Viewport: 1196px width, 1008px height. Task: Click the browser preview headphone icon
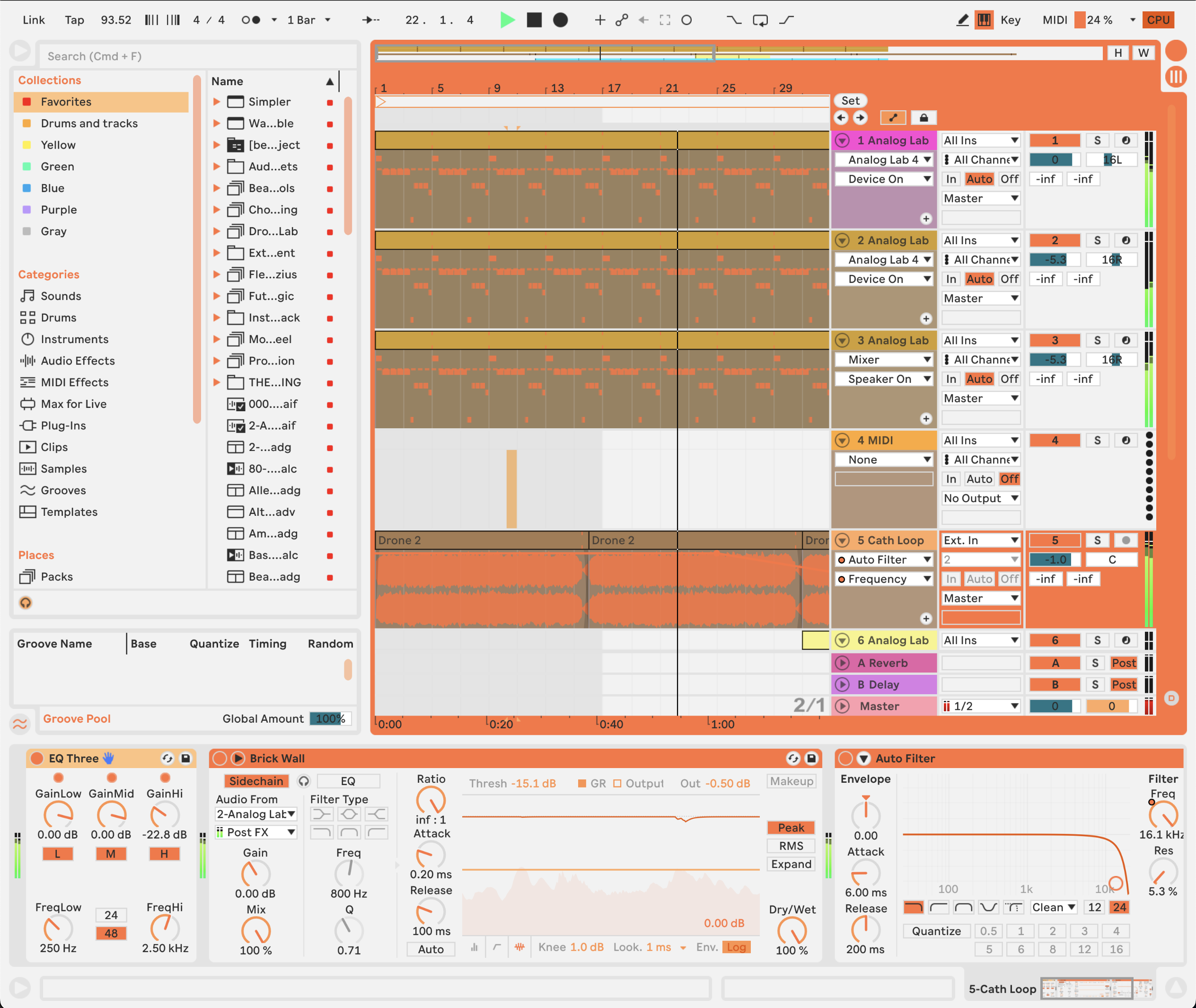(26, 603)
